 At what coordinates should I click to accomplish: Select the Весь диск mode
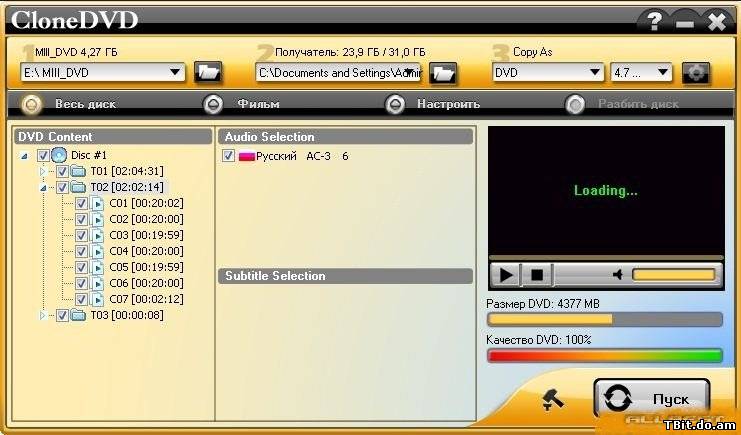tap(32, 104)
